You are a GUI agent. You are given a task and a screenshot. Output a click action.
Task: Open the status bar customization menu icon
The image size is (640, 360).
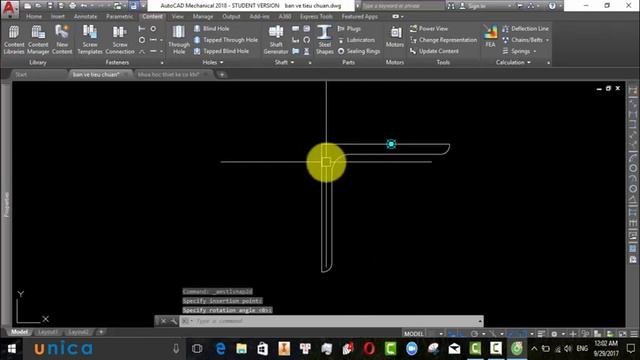(634, 334)
